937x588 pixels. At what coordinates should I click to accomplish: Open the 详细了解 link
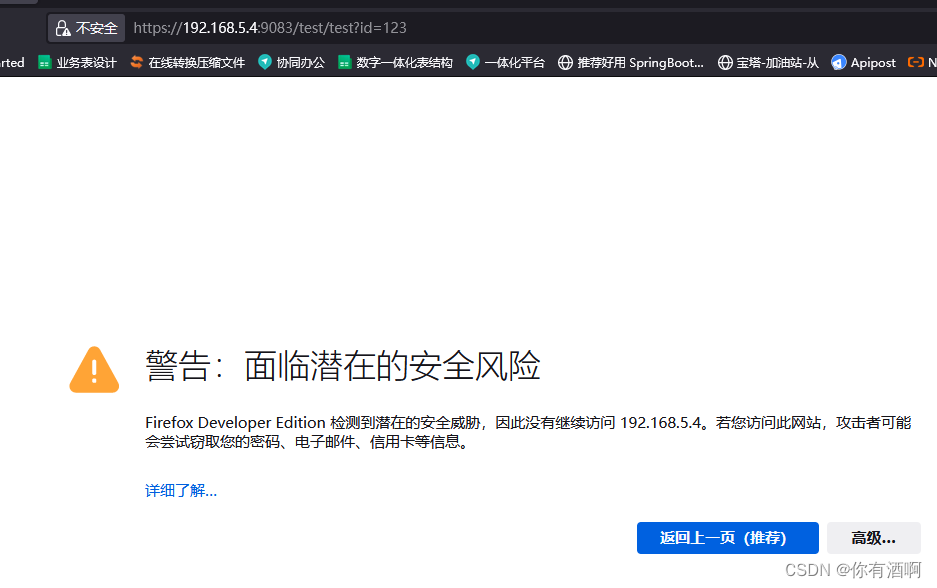(x=181, y=490)
